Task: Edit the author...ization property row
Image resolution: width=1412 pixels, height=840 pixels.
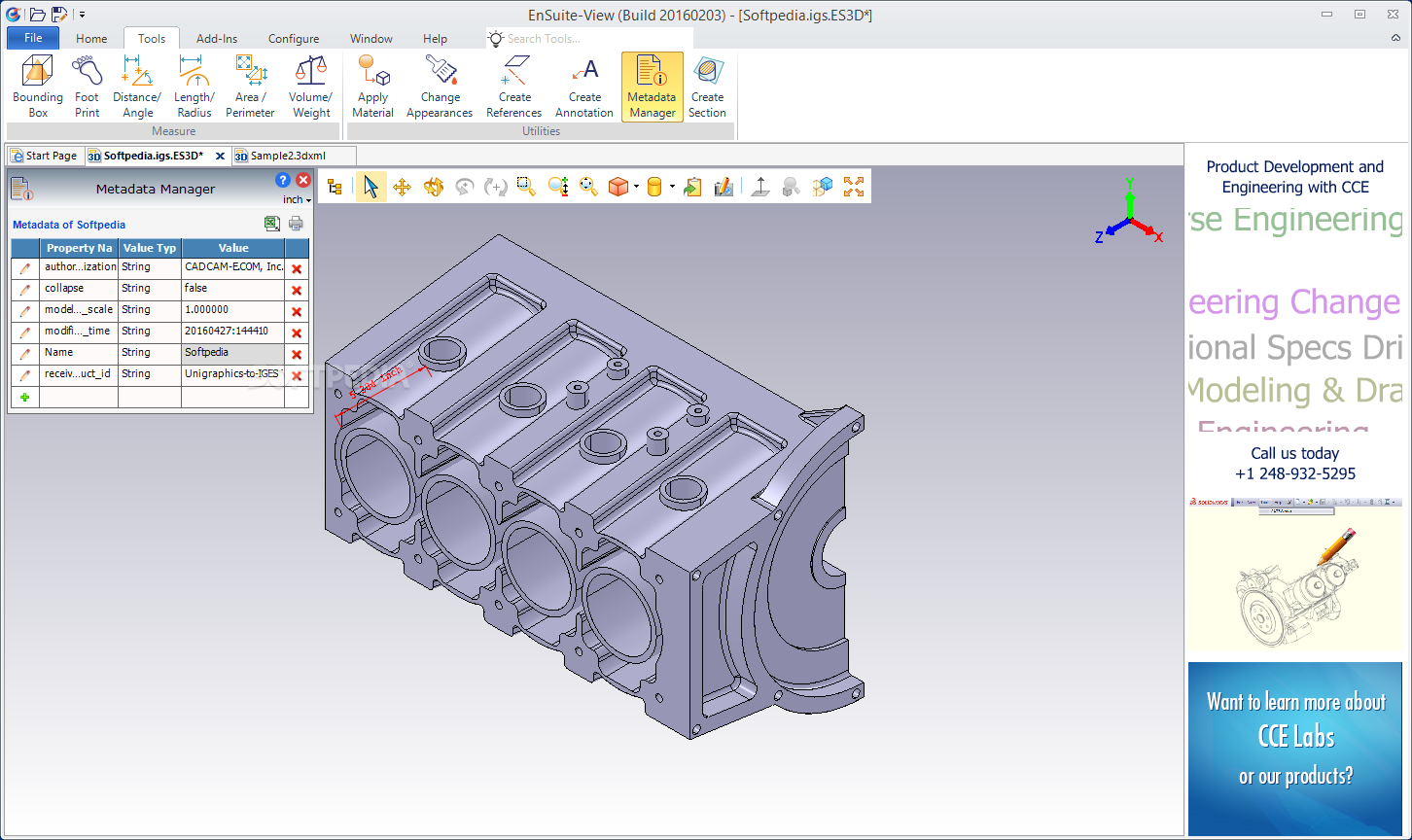Action: coord(25,269)
